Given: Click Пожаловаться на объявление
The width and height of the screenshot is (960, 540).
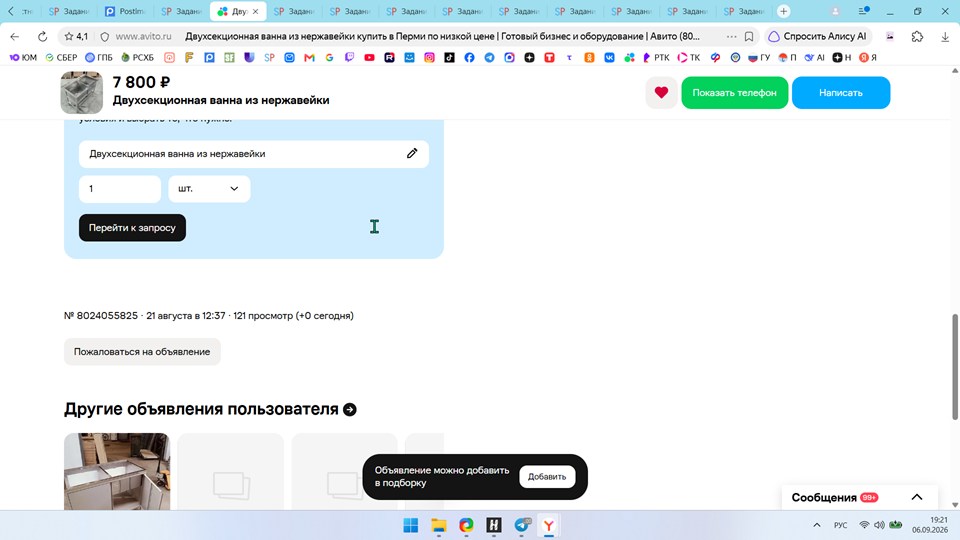Looking at the screenshot, I should coord(142,352).
